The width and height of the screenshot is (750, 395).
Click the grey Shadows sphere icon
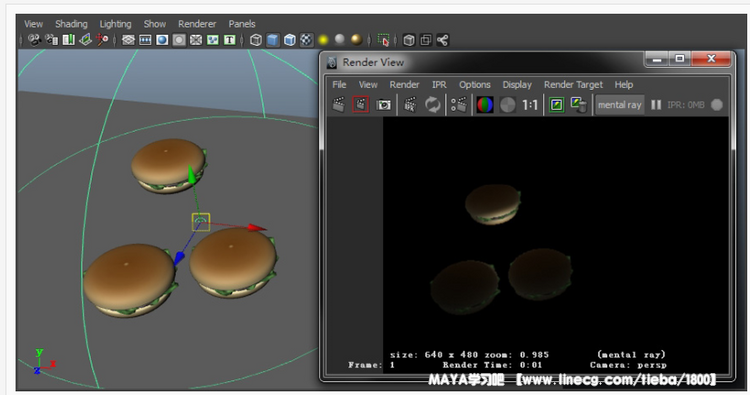(x=340, y=40)
